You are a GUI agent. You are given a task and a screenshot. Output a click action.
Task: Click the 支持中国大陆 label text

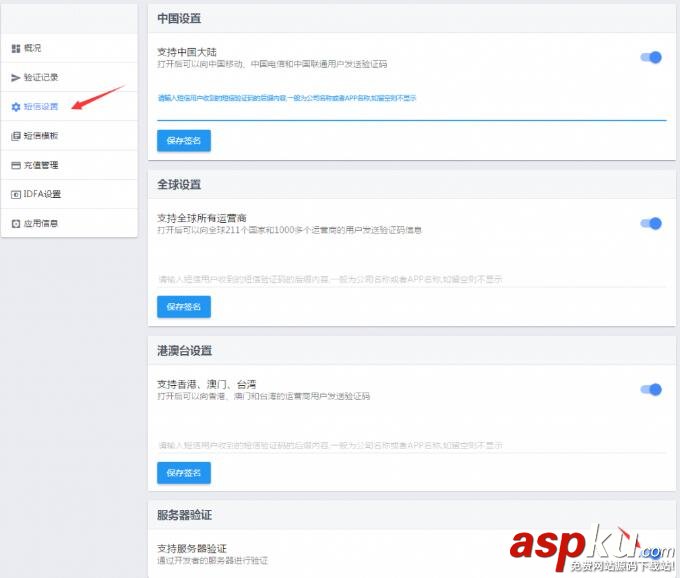186,52
